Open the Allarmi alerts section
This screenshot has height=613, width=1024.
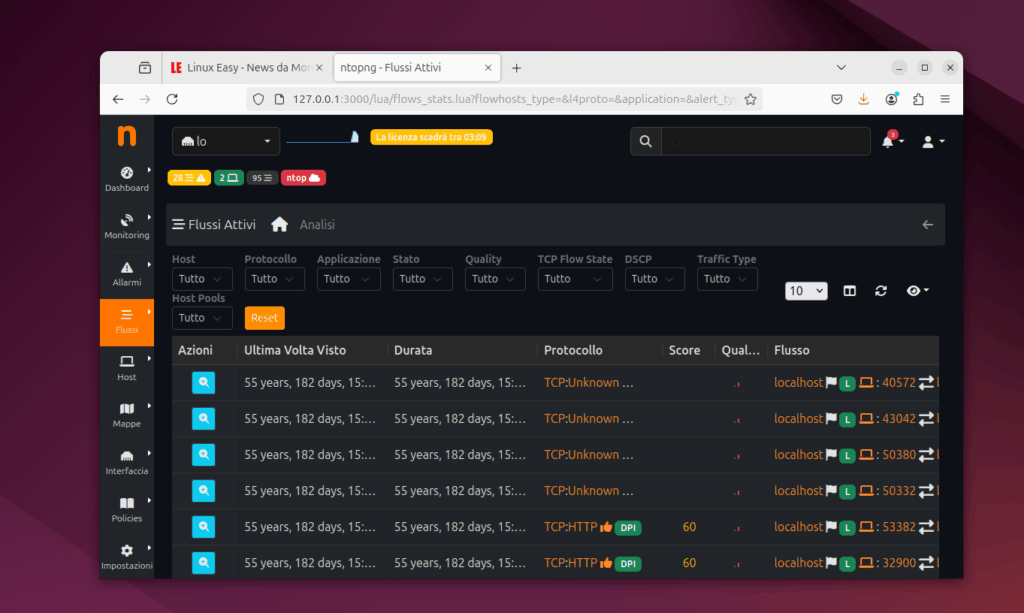[126, 273]
